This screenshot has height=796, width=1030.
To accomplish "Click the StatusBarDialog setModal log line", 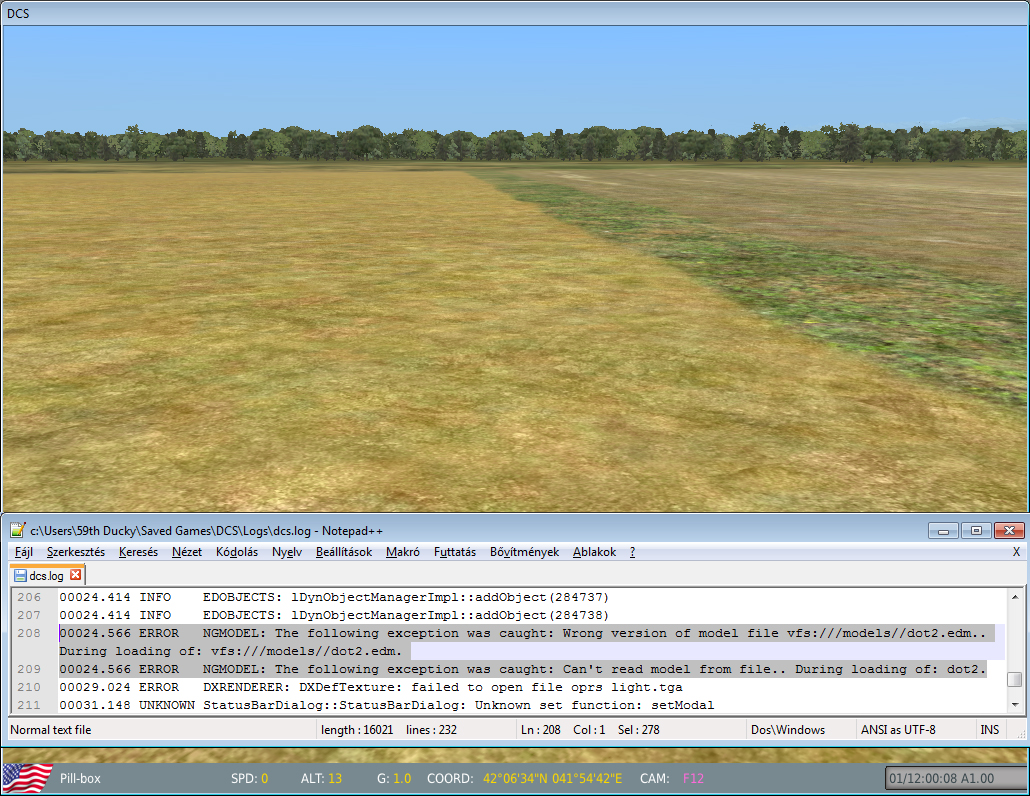I will (x=387, y=705).
